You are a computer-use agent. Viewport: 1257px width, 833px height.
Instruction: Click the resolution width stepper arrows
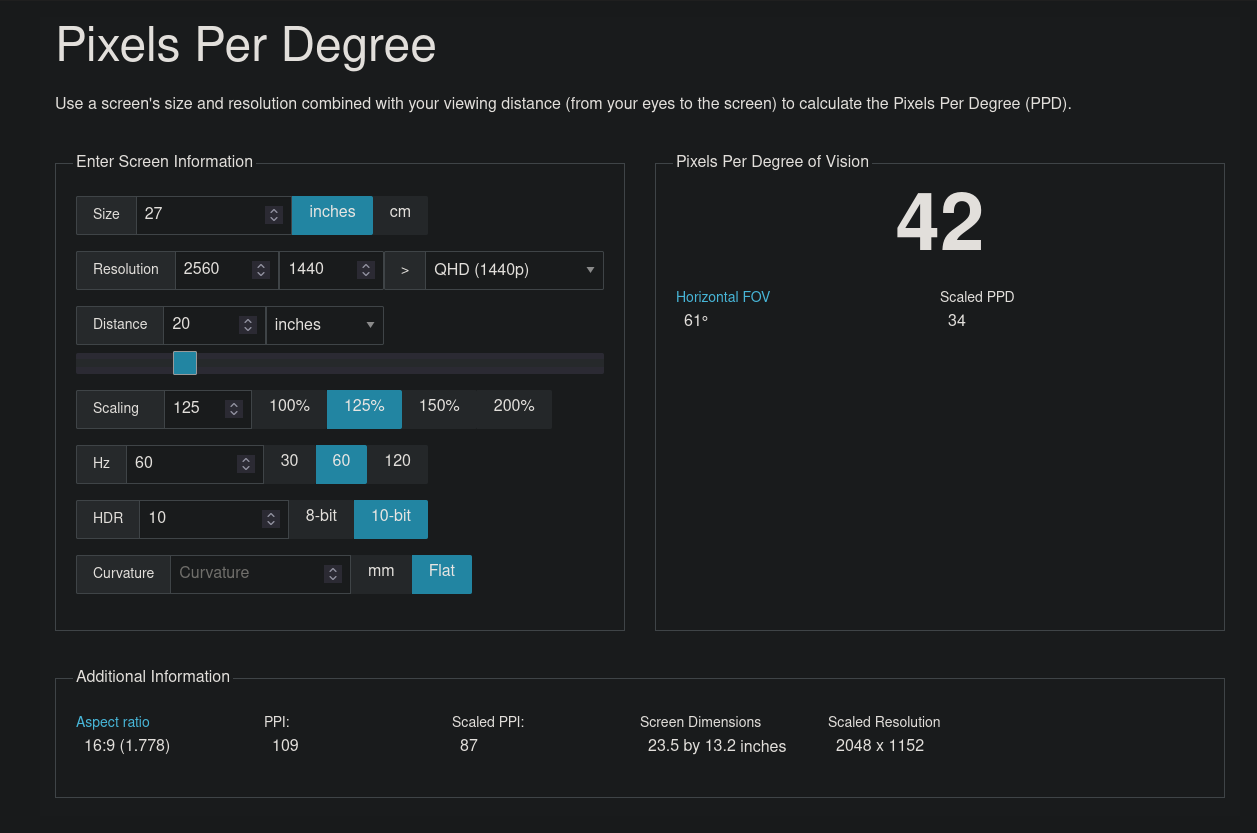pyautogui.click(x=261, y=269)
